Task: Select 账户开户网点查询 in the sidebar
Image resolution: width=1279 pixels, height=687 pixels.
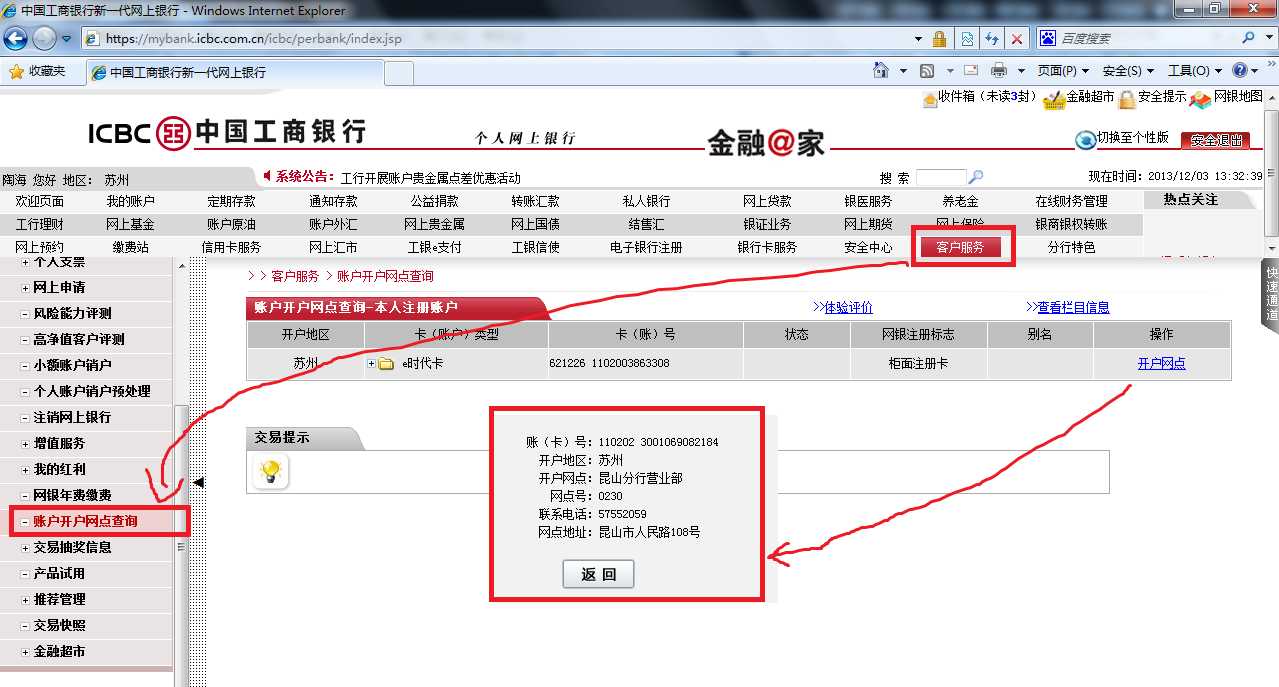Action: [x=85, y=521]
